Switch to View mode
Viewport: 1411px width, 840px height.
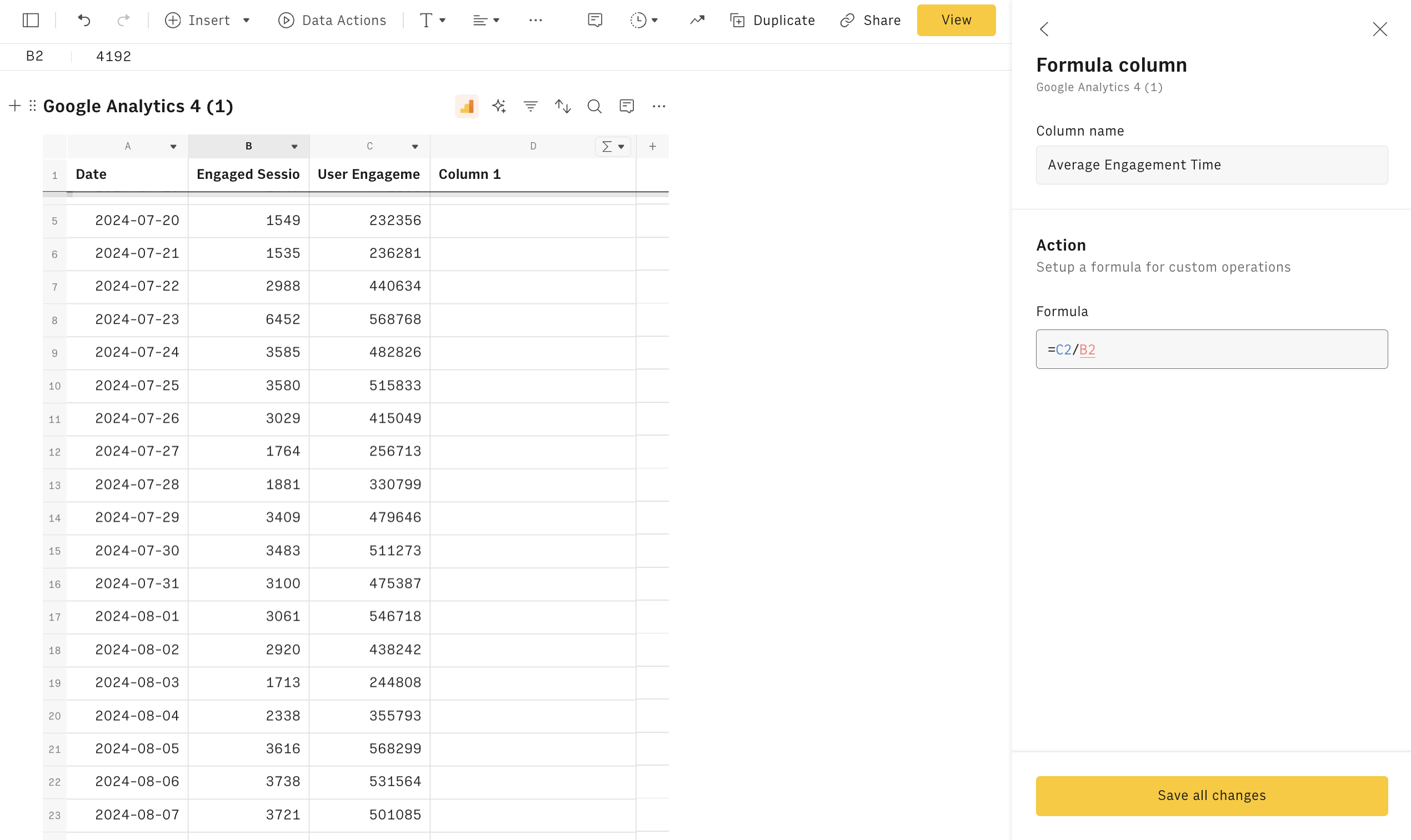tap(956, 21)
